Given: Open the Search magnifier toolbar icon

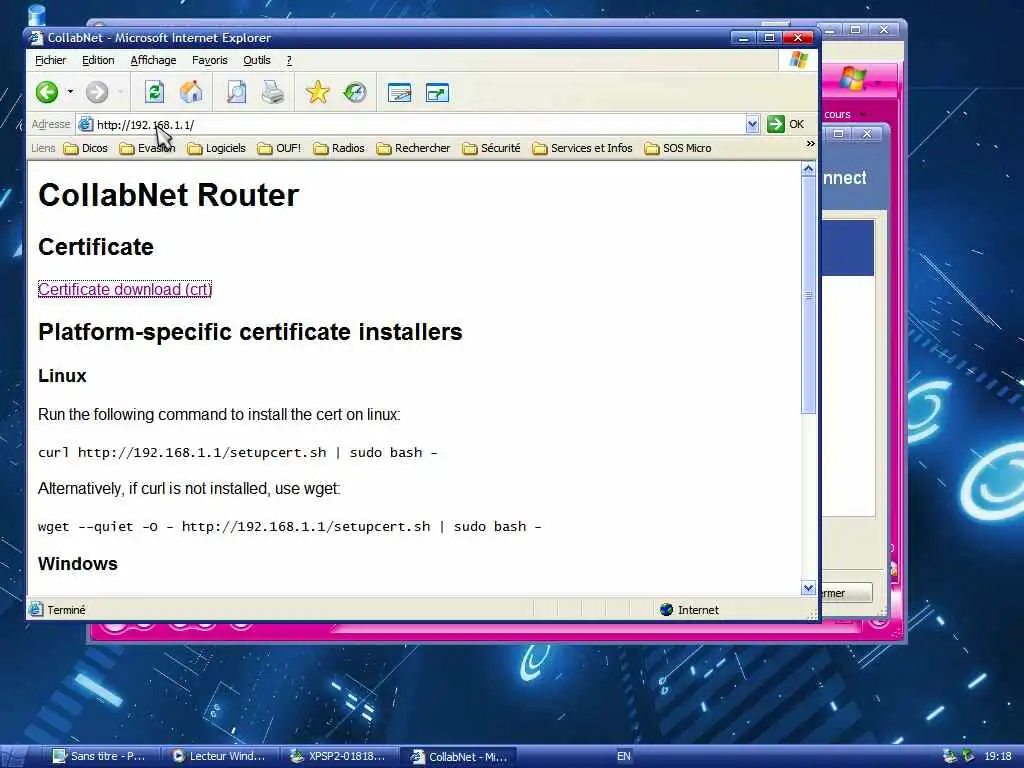Looking at the screenshot, I should pyautogui.click(x=236, y=92).
